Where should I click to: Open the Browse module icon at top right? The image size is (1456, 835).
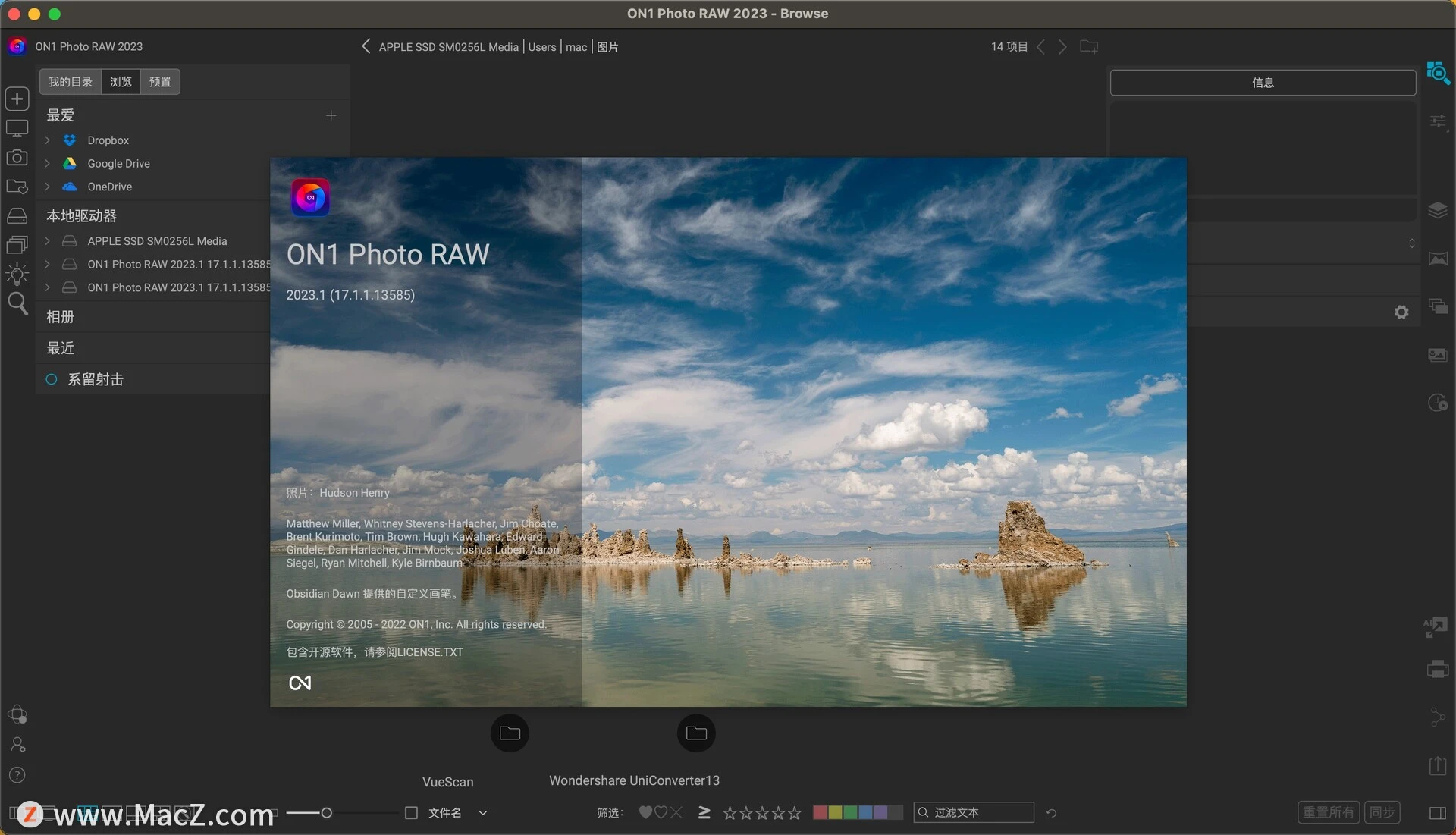pyautogui.click(x=1438, y=73)
